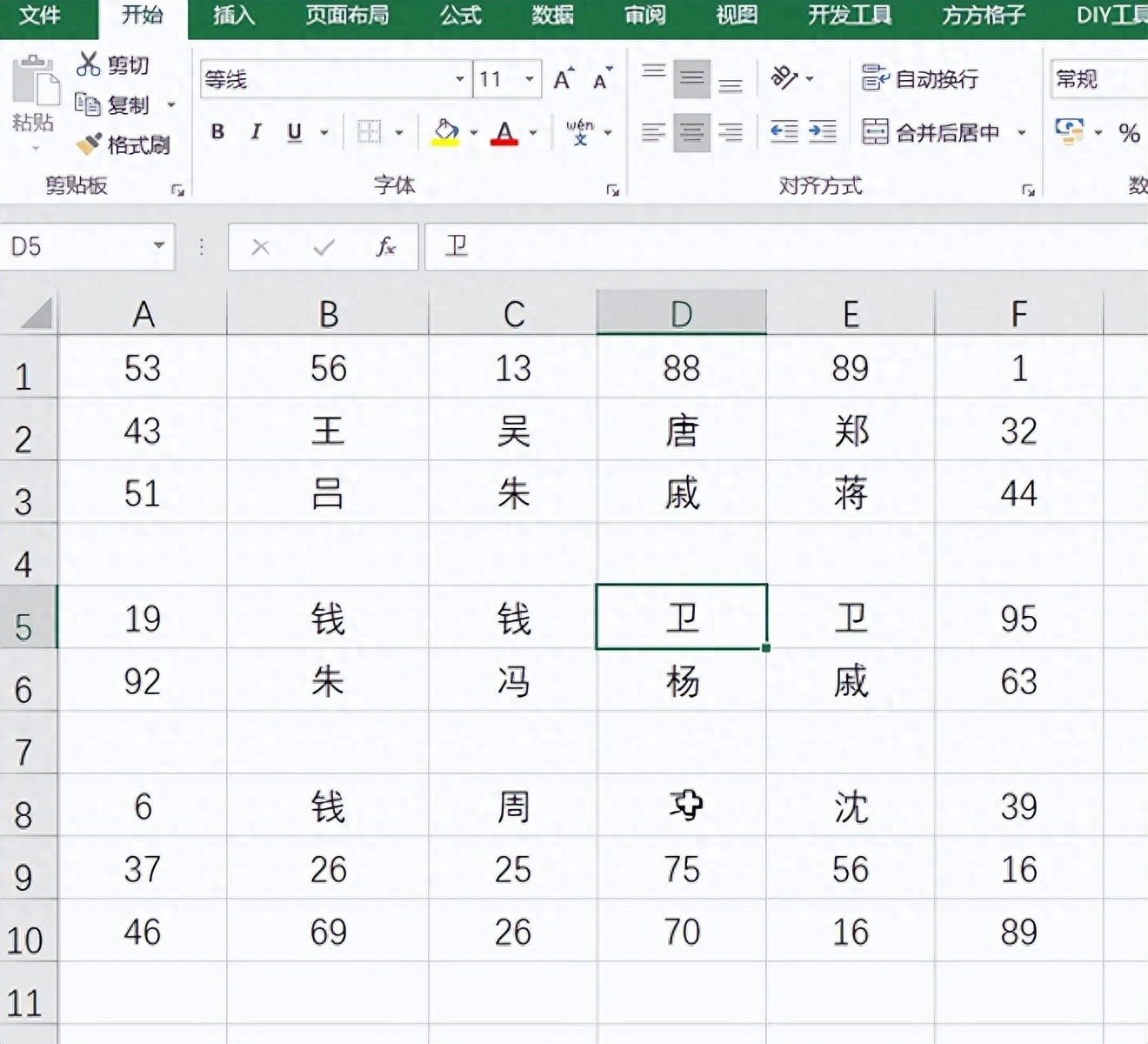This screenshot has height=1044, width=1148.
Task: Click the borders icon
Action: (370, 132)
